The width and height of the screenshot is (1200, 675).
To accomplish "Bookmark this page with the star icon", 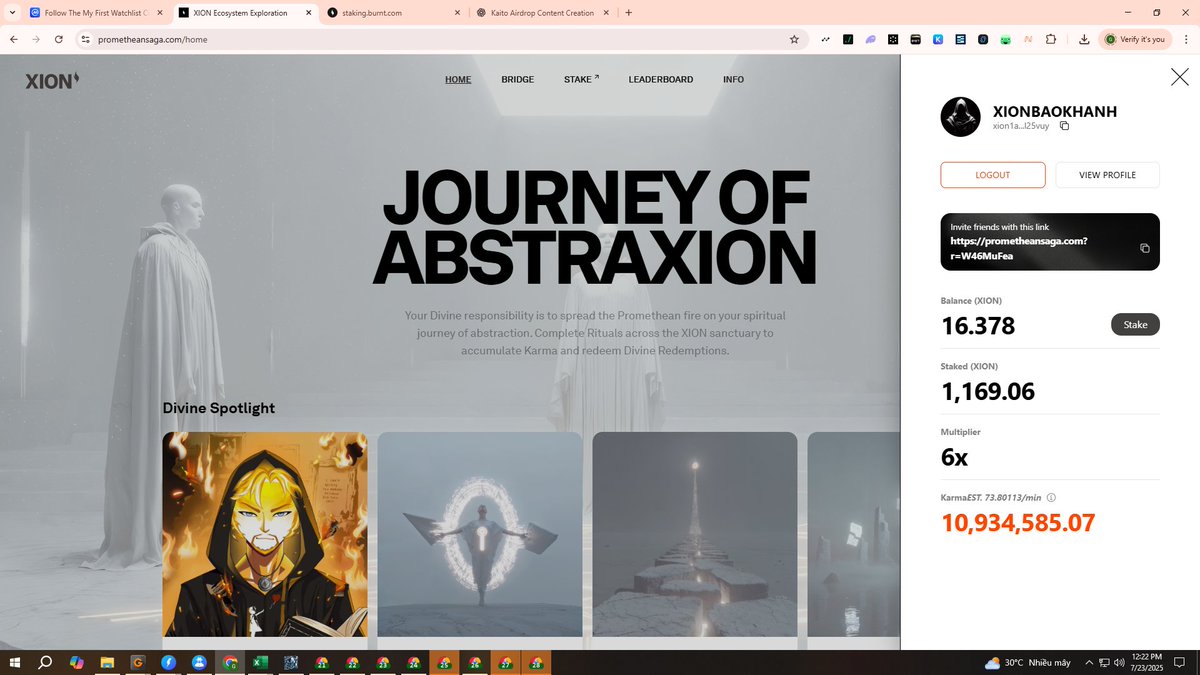I will coord(794,39).
